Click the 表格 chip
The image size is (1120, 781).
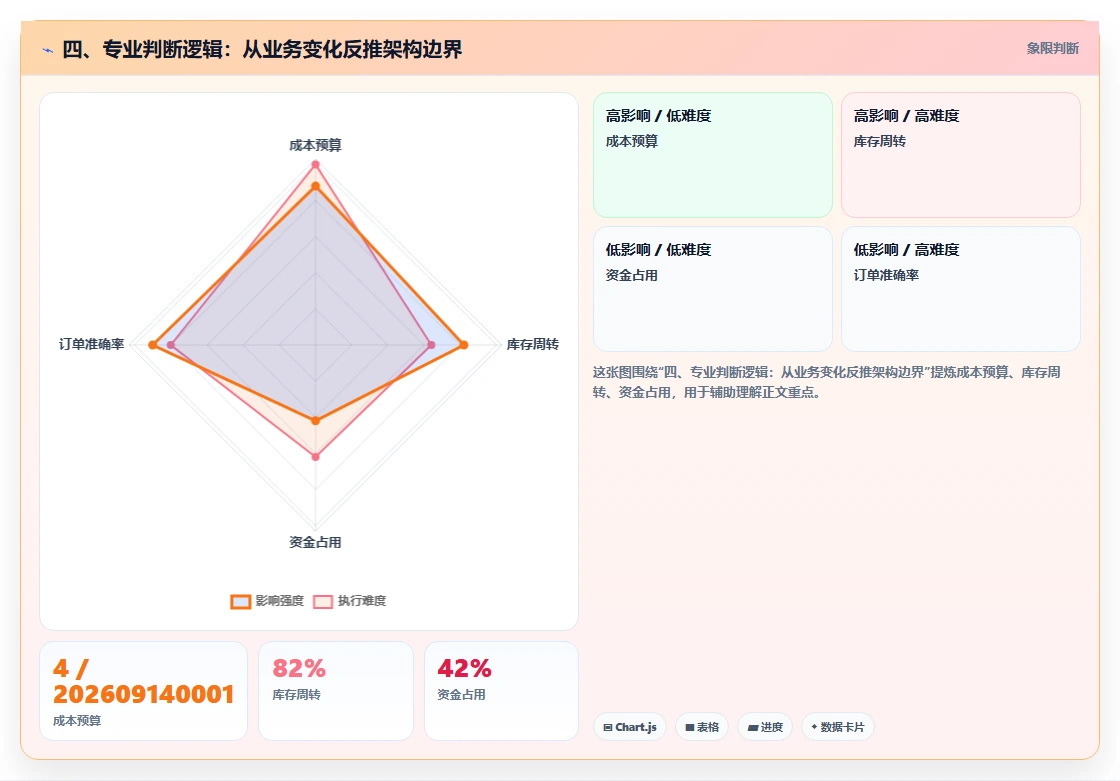pos(702,727)
